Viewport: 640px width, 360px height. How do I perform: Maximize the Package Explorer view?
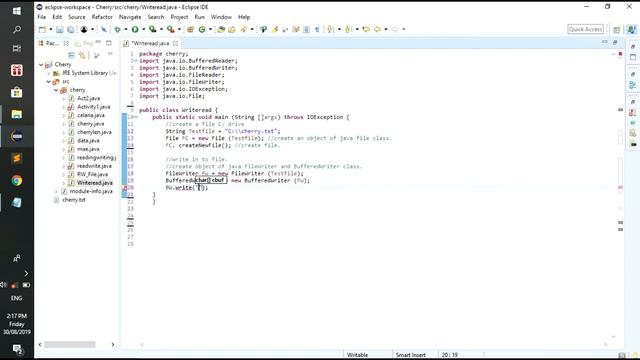point(109,42)
